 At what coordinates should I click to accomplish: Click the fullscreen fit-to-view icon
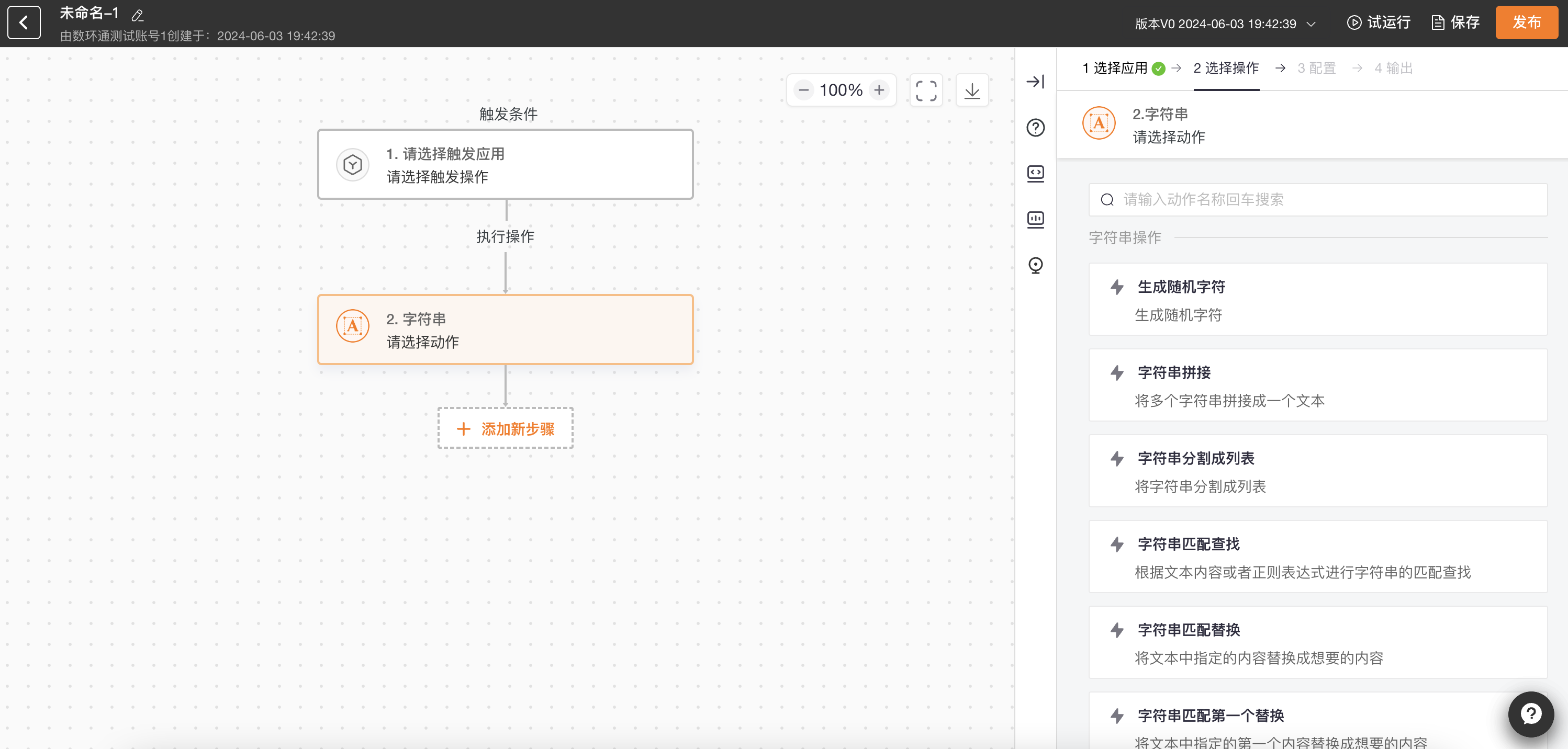[x=926, y=90]
